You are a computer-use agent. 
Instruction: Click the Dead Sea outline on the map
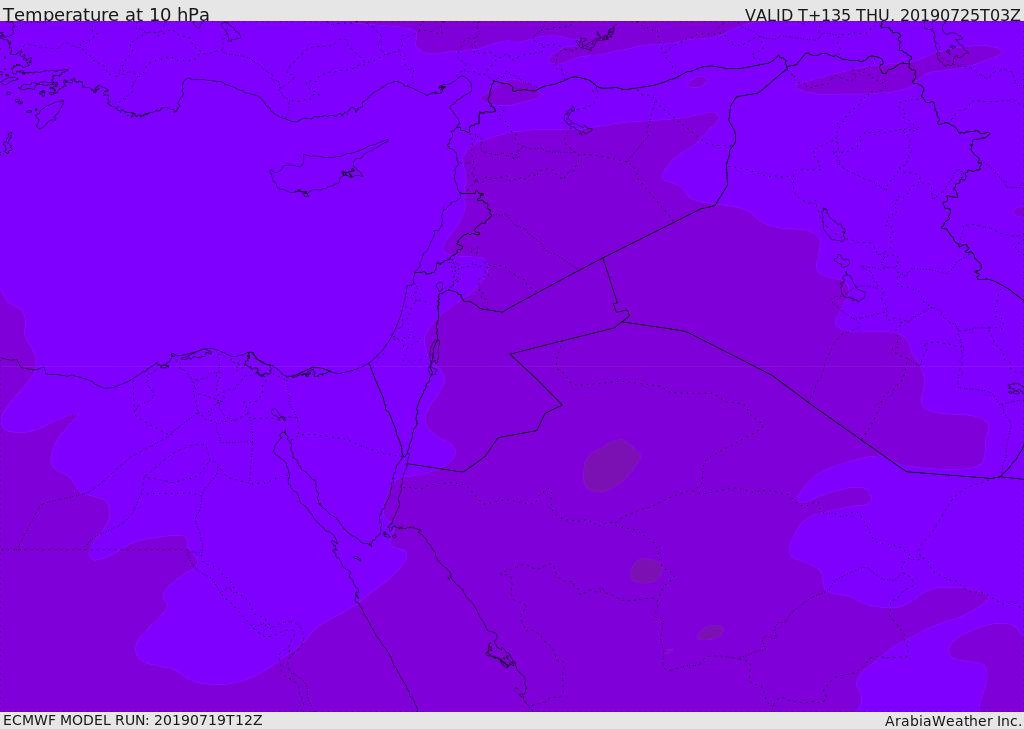pyautogui.click(x=434, y=353)
